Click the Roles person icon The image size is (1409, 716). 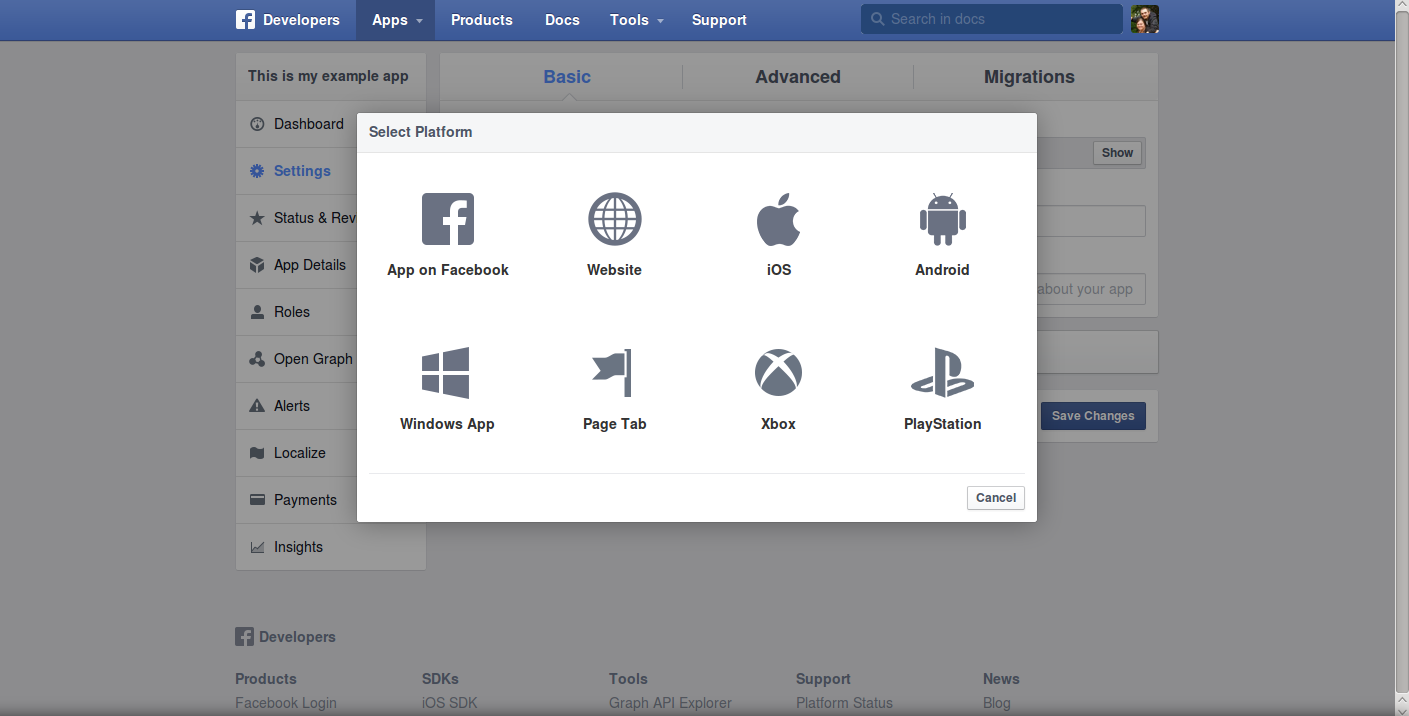256,312
